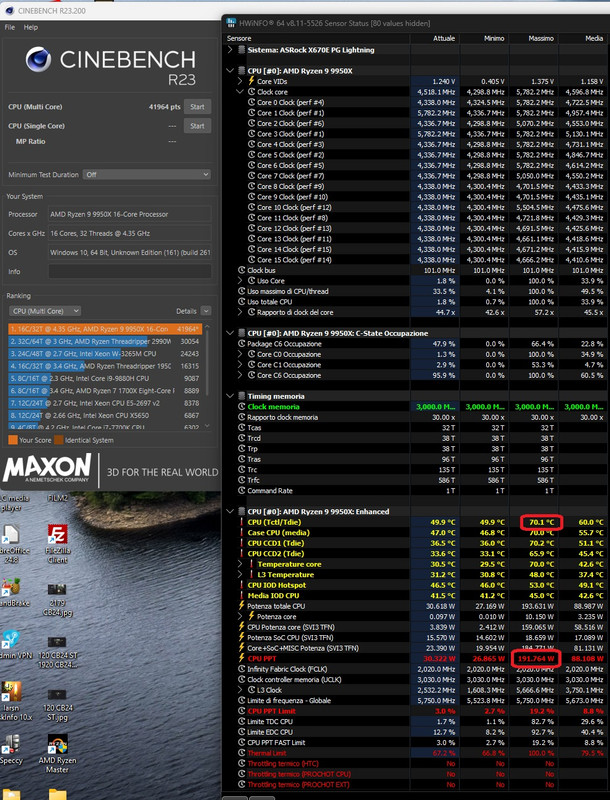The image size is (610, 800).
Task: Expand the L3 Clock row
Action: pos(240,690)
